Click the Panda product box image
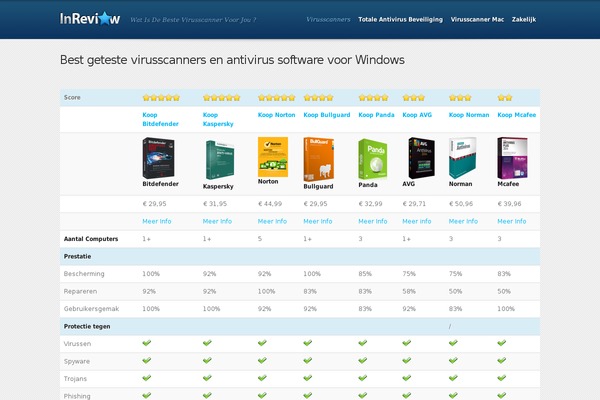600x400 pixels. (x=373, y=159)
